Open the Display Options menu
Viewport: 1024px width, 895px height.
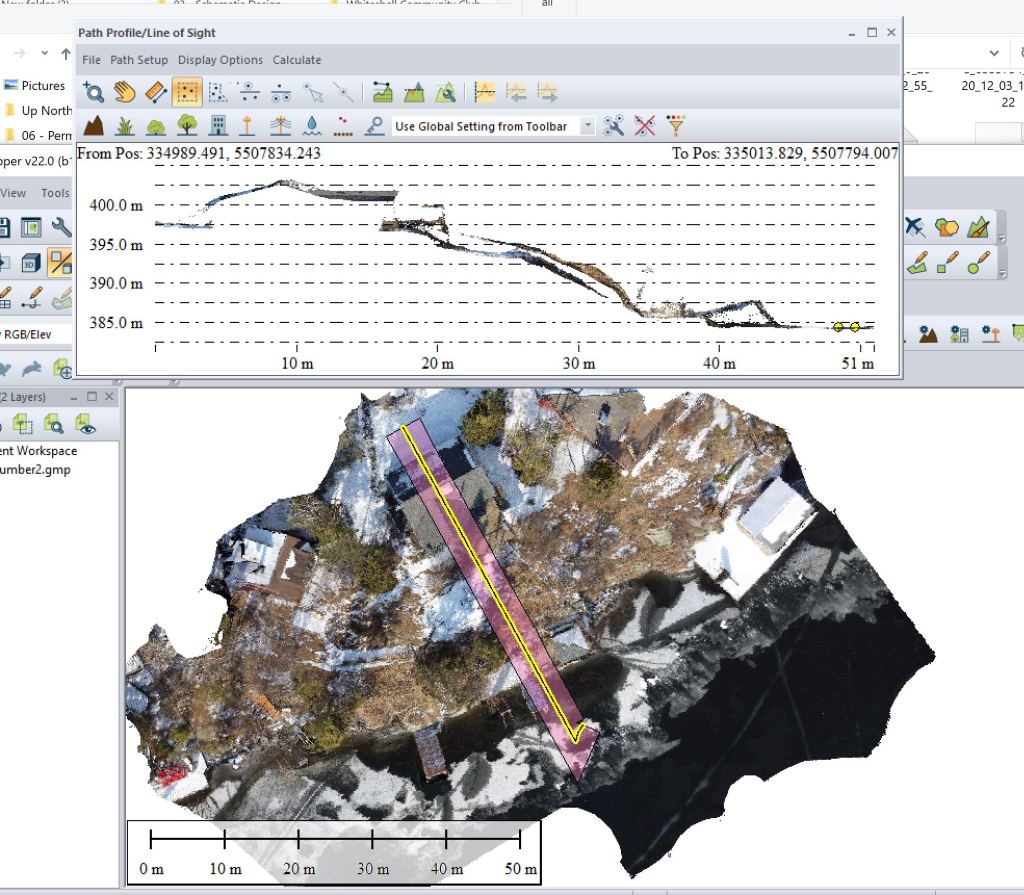pyautogui.click(x=220, y=60)
